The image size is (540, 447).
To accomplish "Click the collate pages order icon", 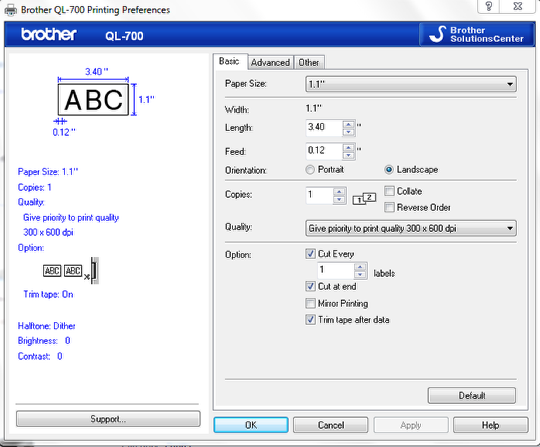I will click(x=364, y=198).
